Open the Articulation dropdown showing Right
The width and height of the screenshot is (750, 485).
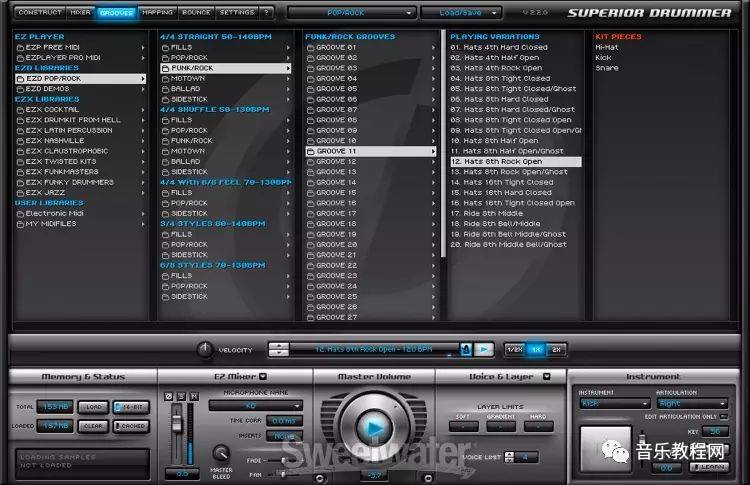[692, 403]
